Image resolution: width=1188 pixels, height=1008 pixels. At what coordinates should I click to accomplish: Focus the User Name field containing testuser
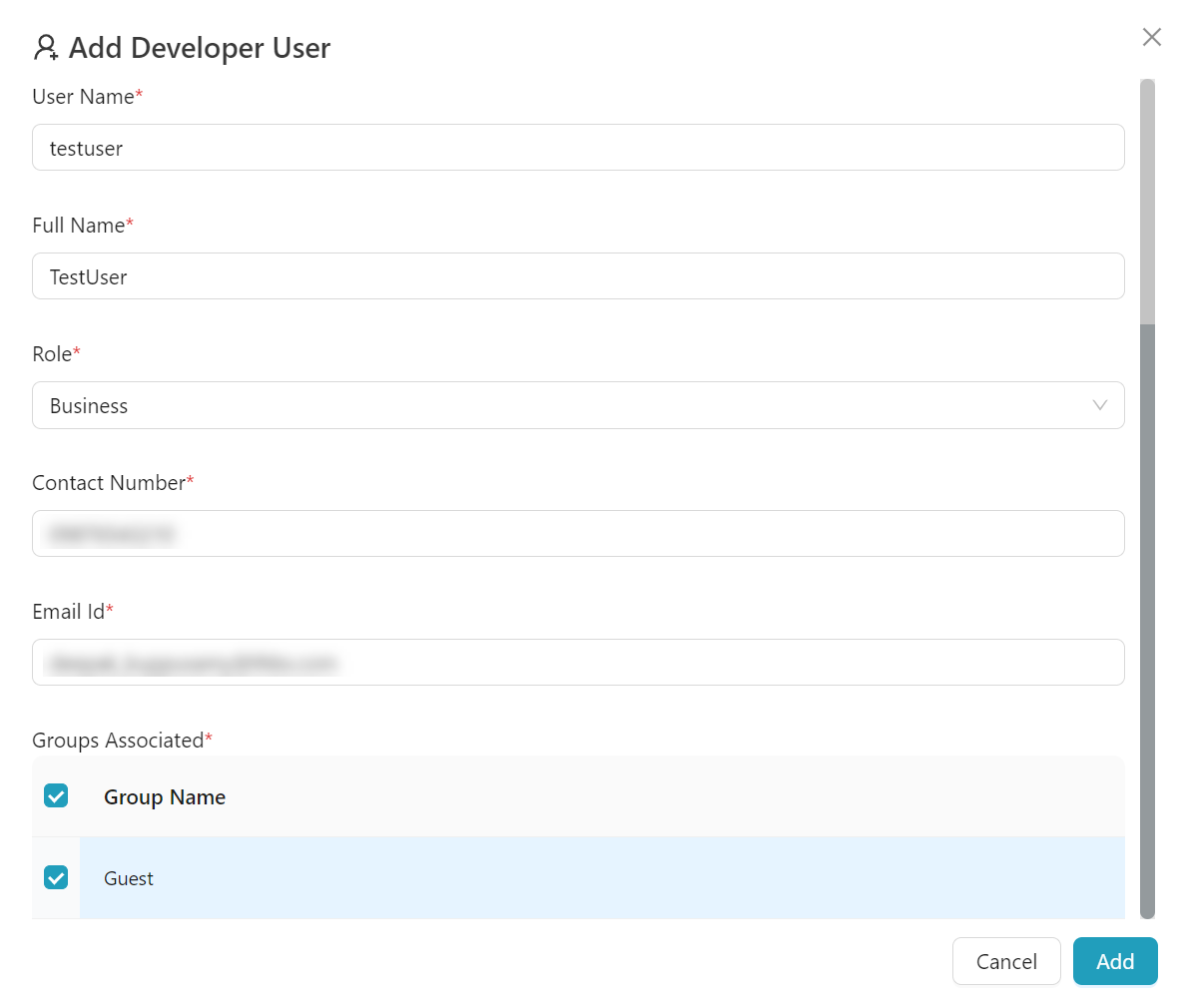[577, 148]
